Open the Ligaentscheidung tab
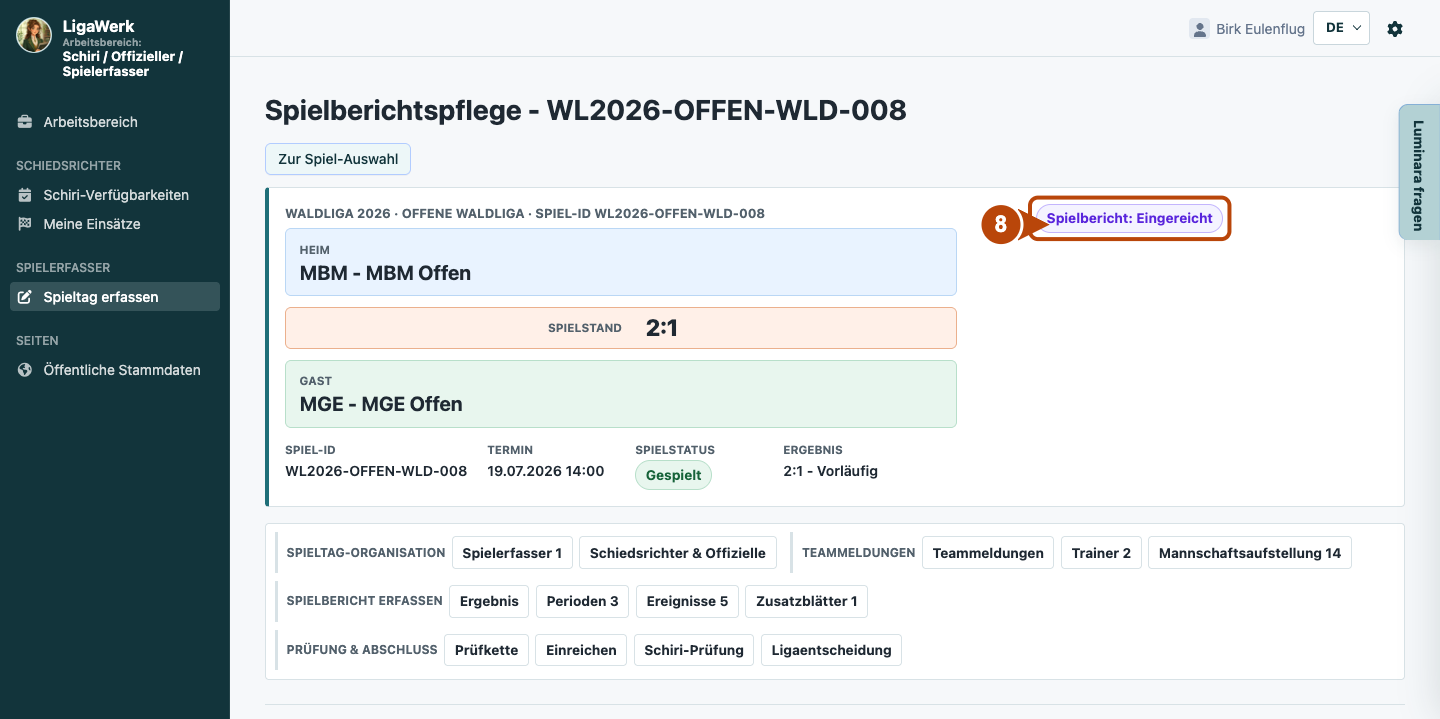 point(832,650)
